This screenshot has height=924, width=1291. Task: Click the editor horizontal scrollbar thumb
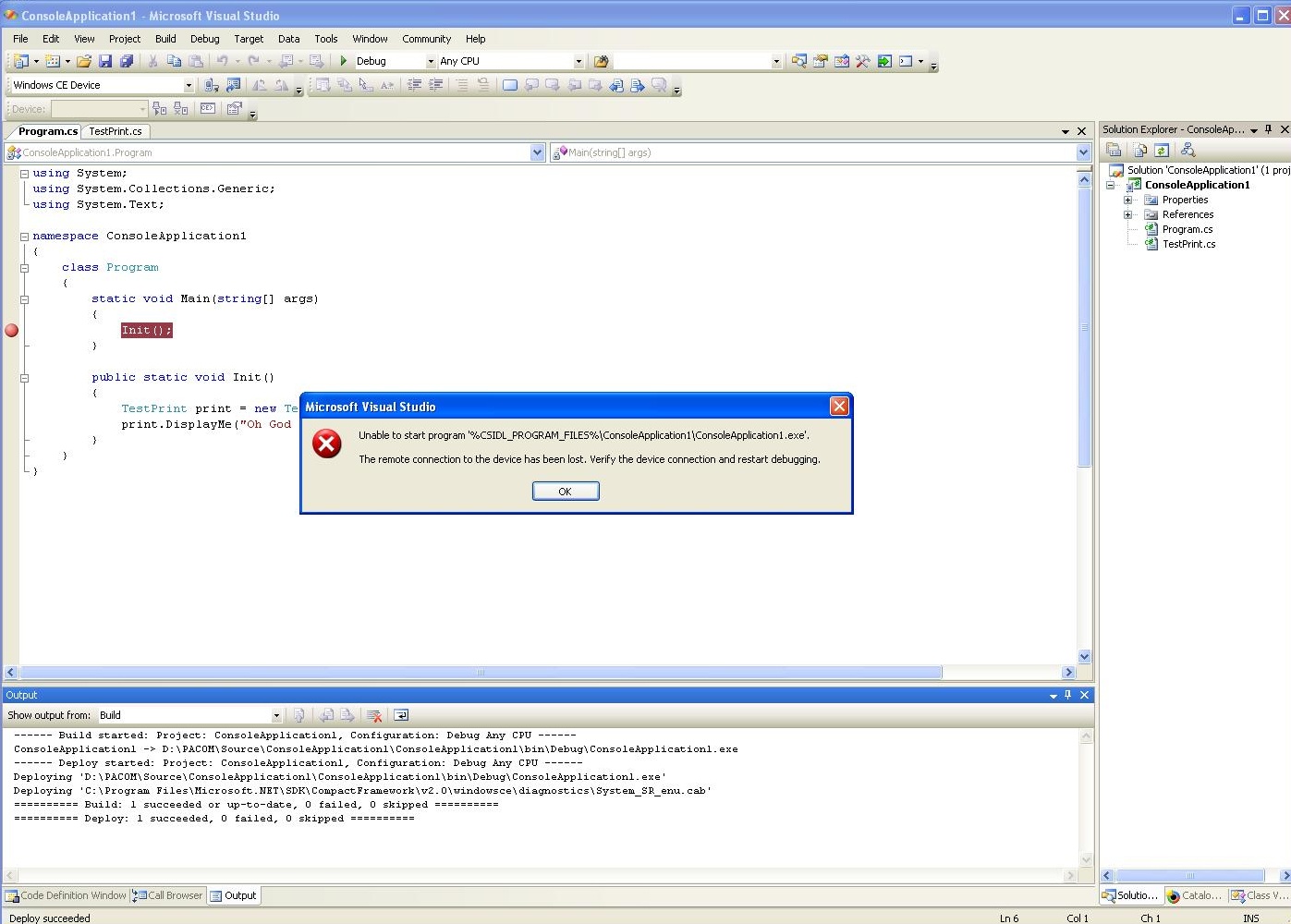(481, 673)
